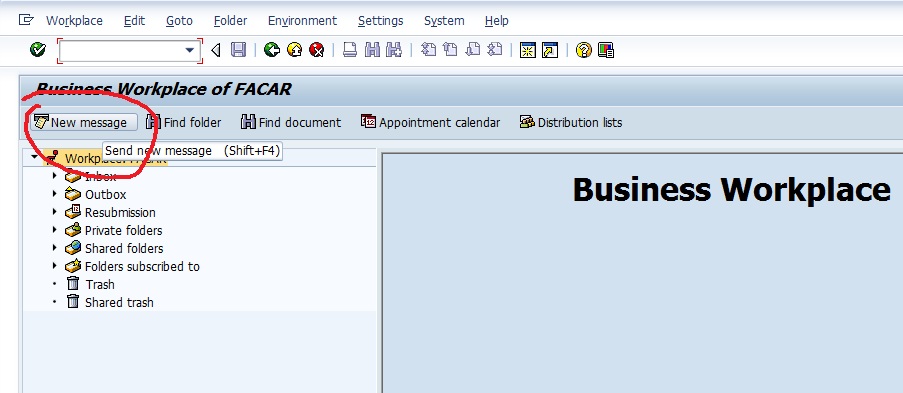
Task: Expand the Outbox tree node
Action: [x=55, y=194]
